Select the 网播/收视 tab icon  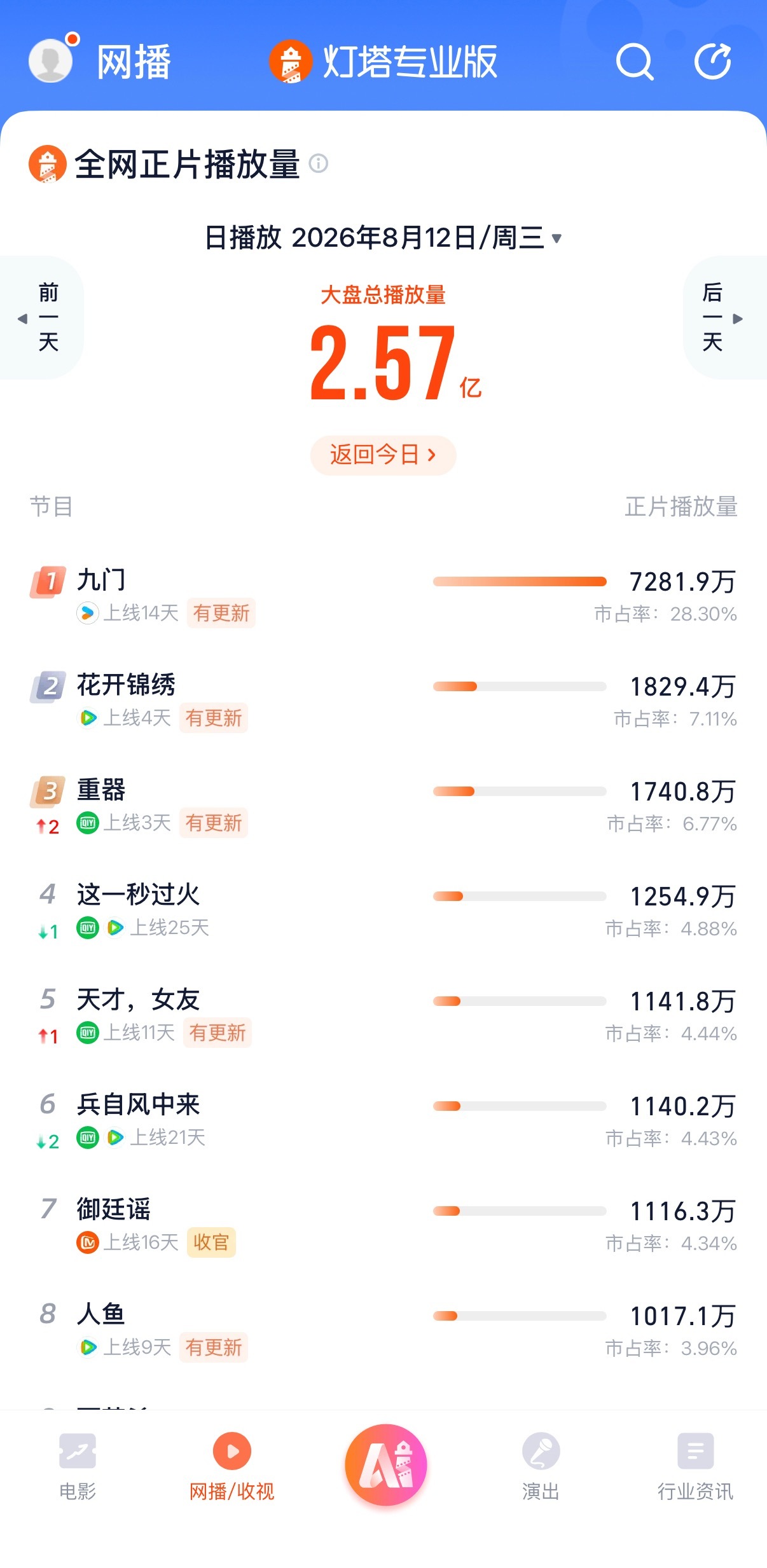[231, 1452]
